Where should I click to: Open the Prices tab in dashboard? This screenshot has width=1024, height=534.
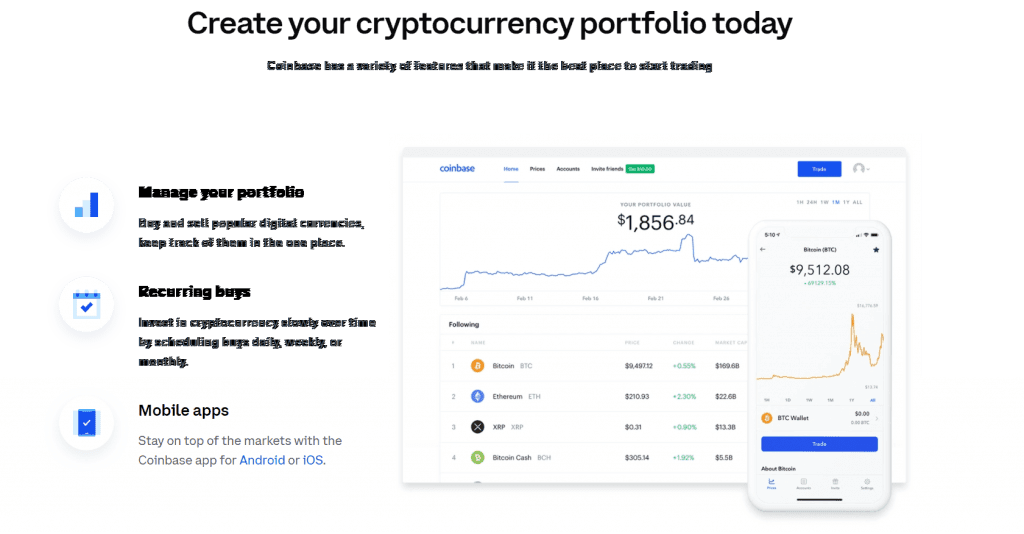537,169
